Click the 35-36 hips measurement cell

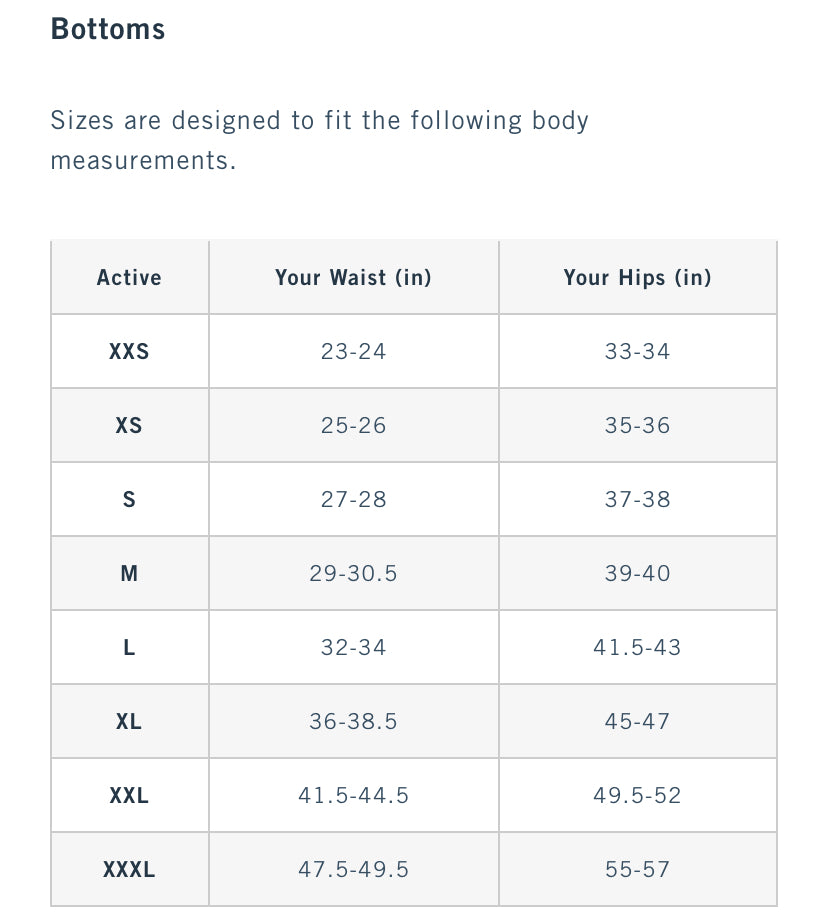click(637, 426)
